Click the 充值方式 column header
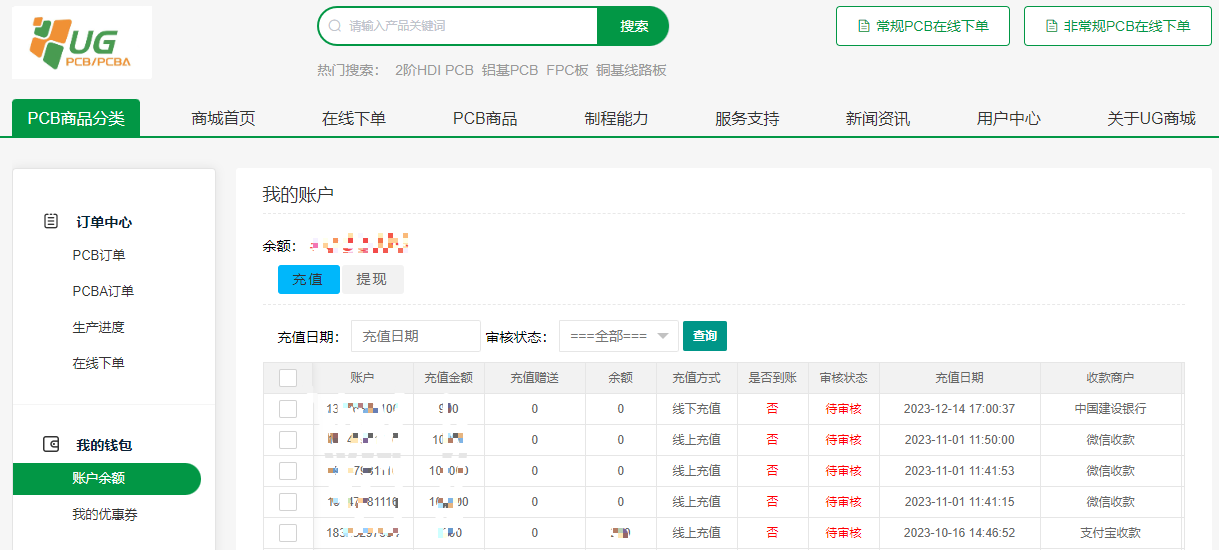The width and height of the screenshot is (1219, 550). click(x=696, y=378)
